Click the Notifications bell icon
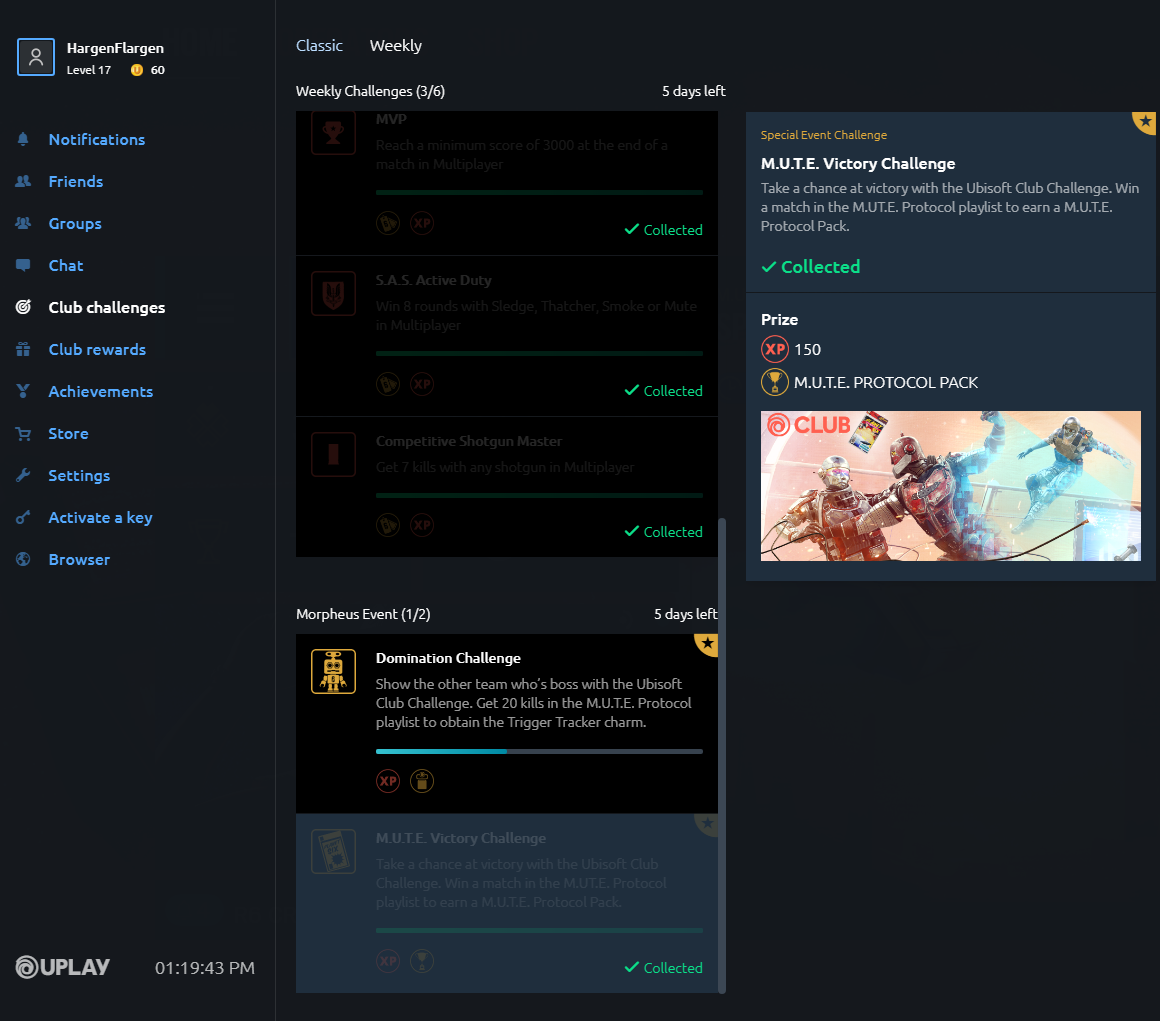Viewport: 1160px width, 1021px height. tap(23, 139)
